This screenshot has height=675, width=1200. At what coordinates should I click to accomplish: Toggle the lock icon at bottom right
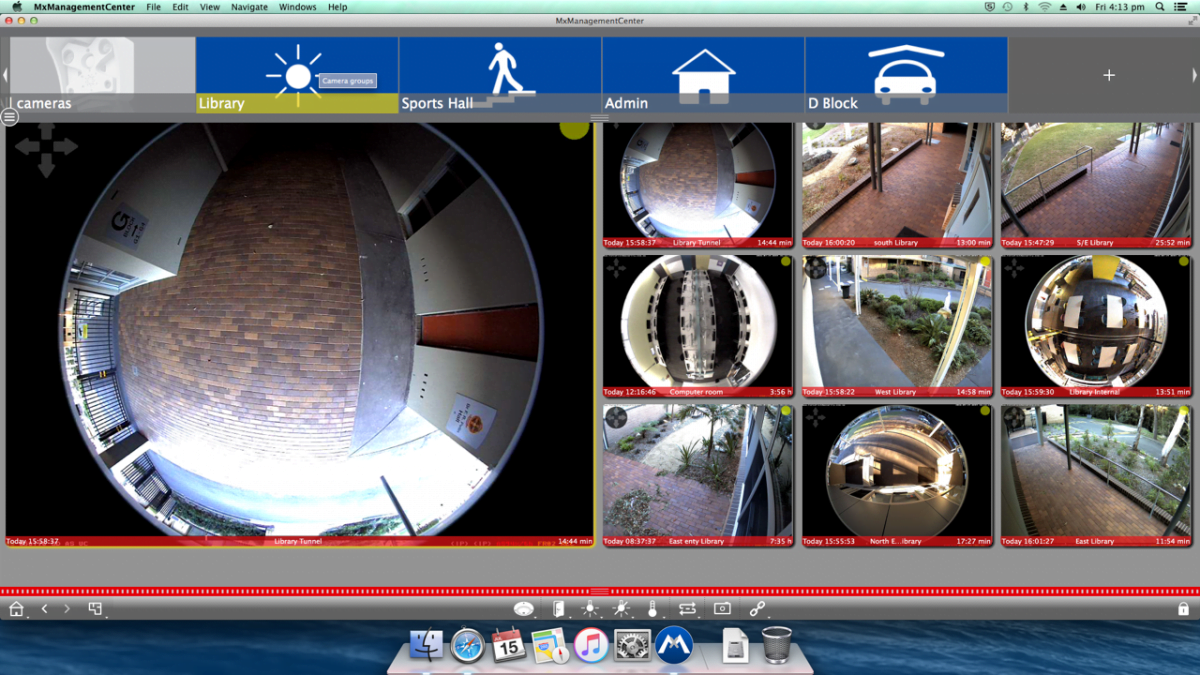pos(1183,608)
